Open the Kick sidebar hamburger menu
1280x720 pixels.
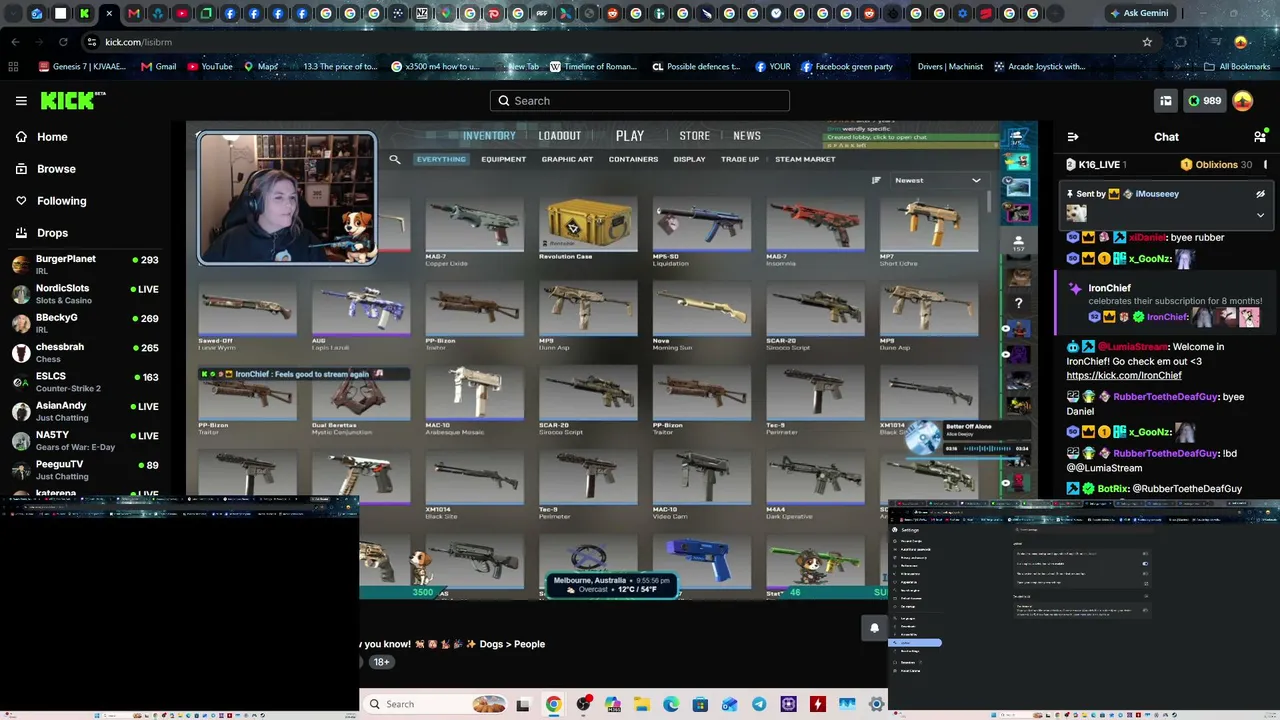point(21,101)
